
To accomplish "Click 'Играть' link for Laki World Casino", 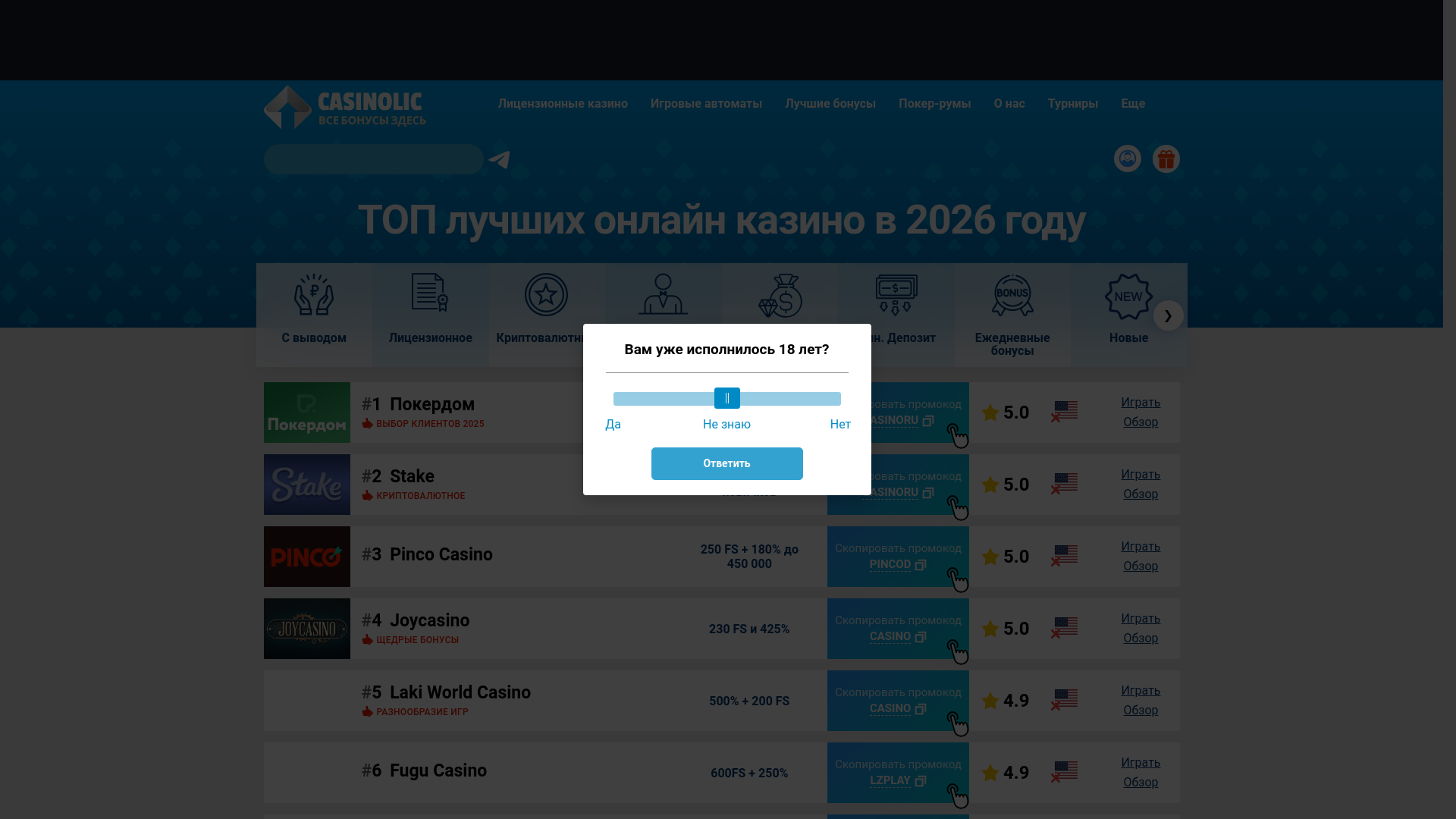I will (1141, 691).
